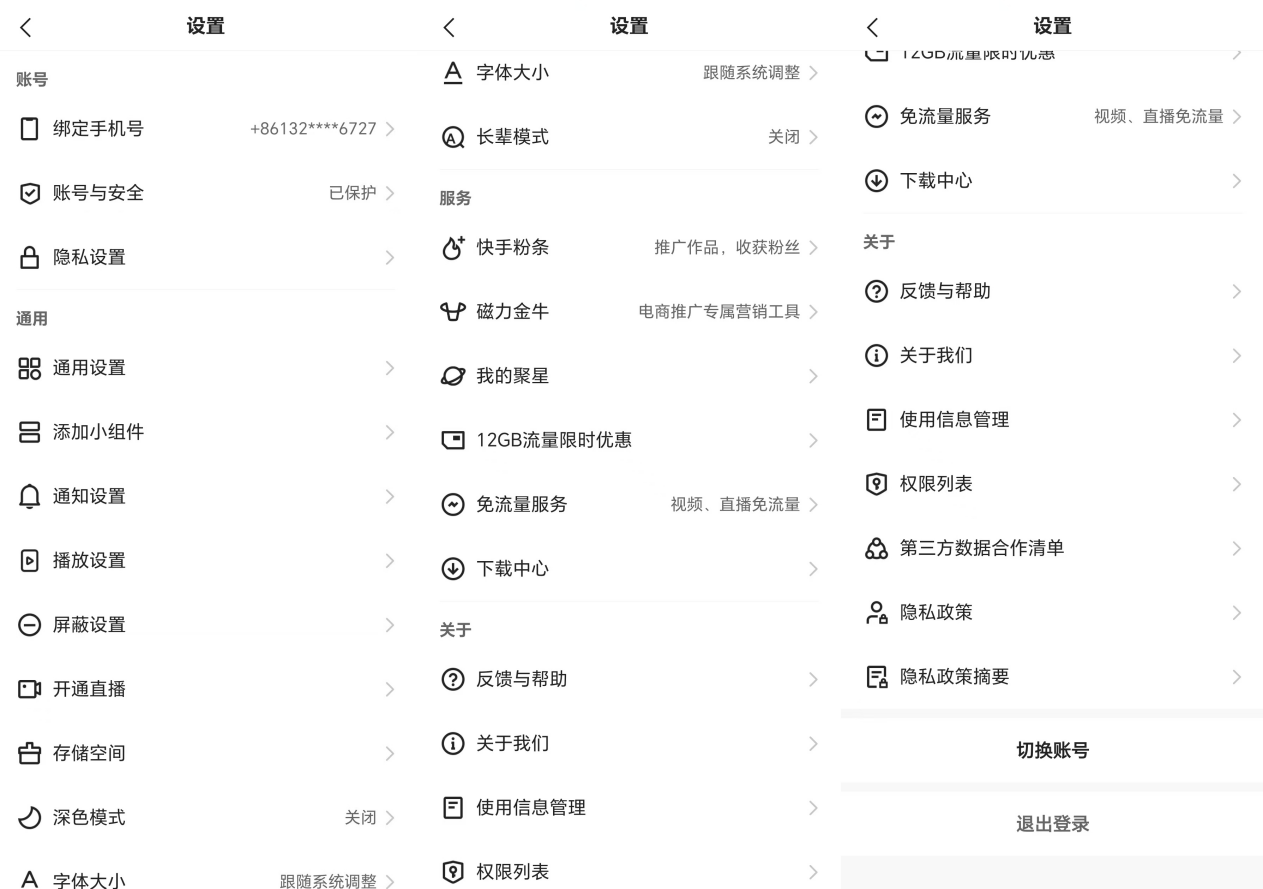The height and width of the screenshot is (889, 1263).
Task: Open 添加小组件 using its chevron
Action: [x=391, y=431]
